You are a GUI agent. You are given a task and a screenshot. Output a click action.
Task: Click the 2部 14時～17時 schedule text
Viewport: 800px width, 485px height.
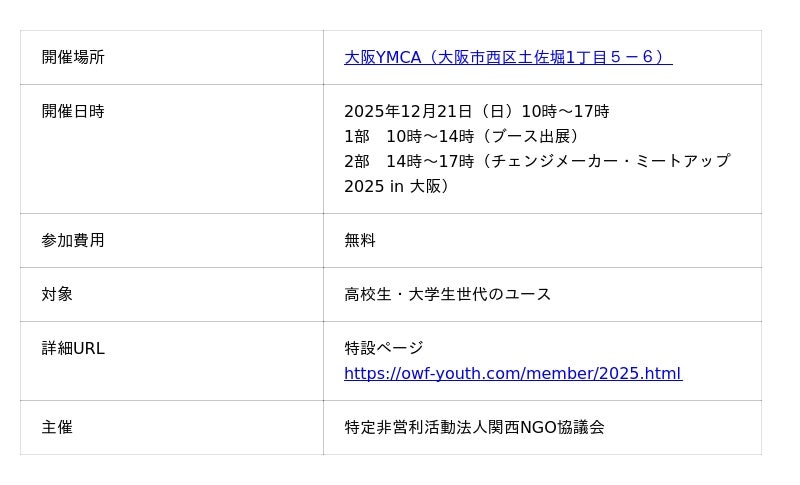click(408, 161)
